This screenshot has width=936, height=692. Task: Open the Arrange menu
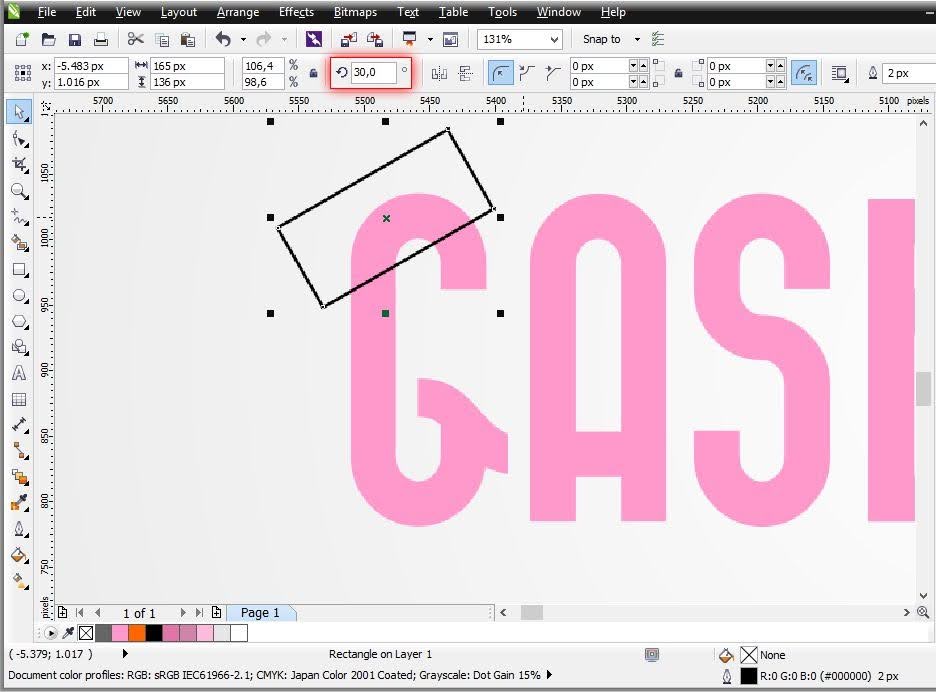pos(238,12)
